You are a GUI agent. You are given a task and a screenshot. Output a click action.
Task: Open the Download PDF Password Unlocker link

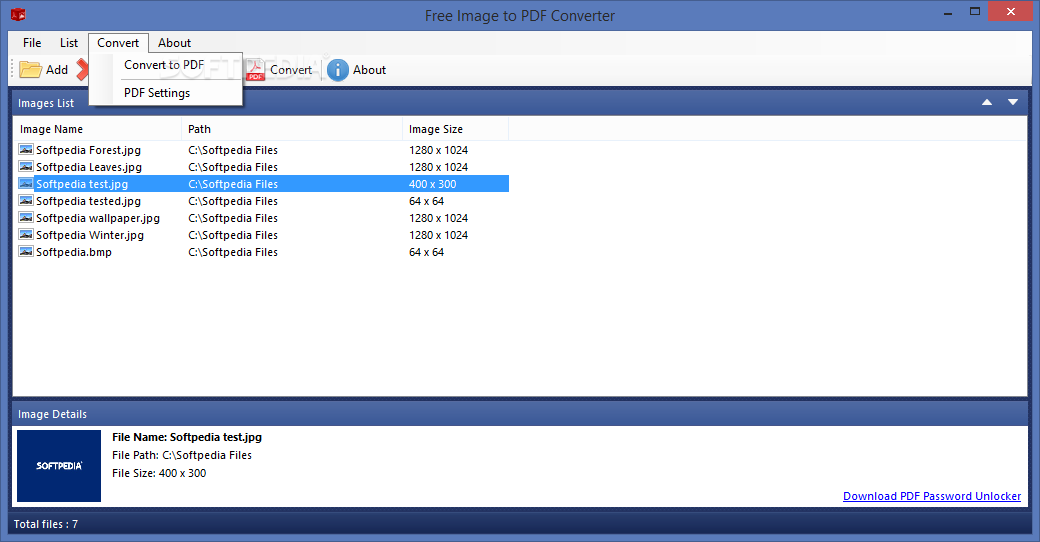pos(932,496)
